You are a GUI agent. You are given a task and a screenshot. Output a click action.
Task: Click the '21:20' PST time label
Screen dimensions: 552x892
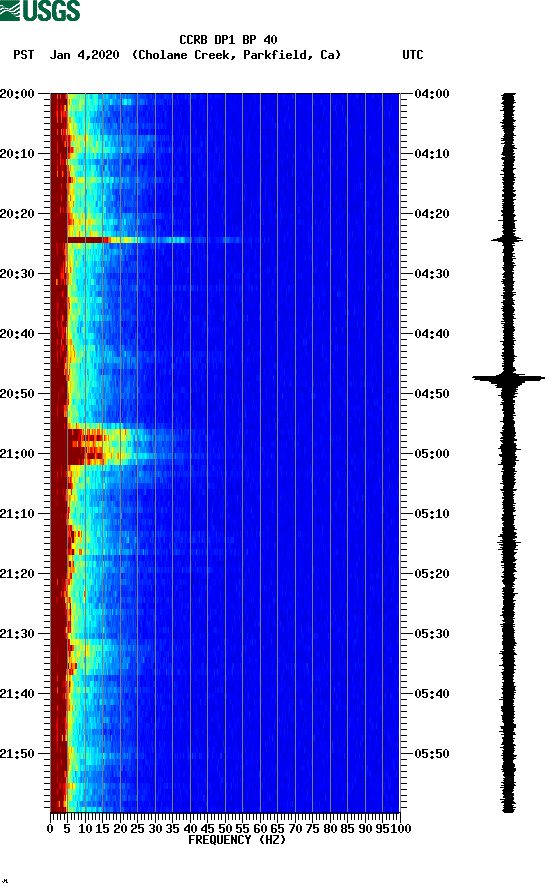click(18, 574)
